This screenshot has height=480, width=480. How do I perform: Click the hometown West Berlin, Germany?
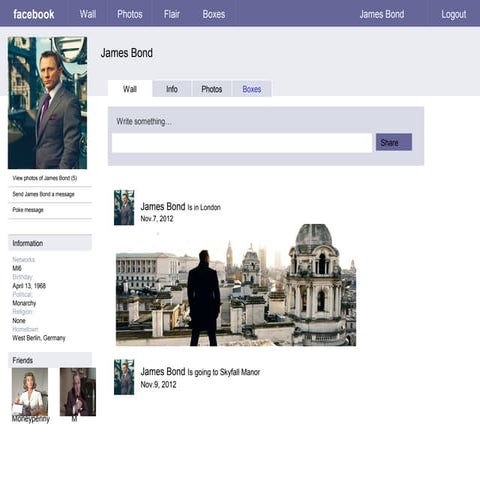[x=39, y=338]
